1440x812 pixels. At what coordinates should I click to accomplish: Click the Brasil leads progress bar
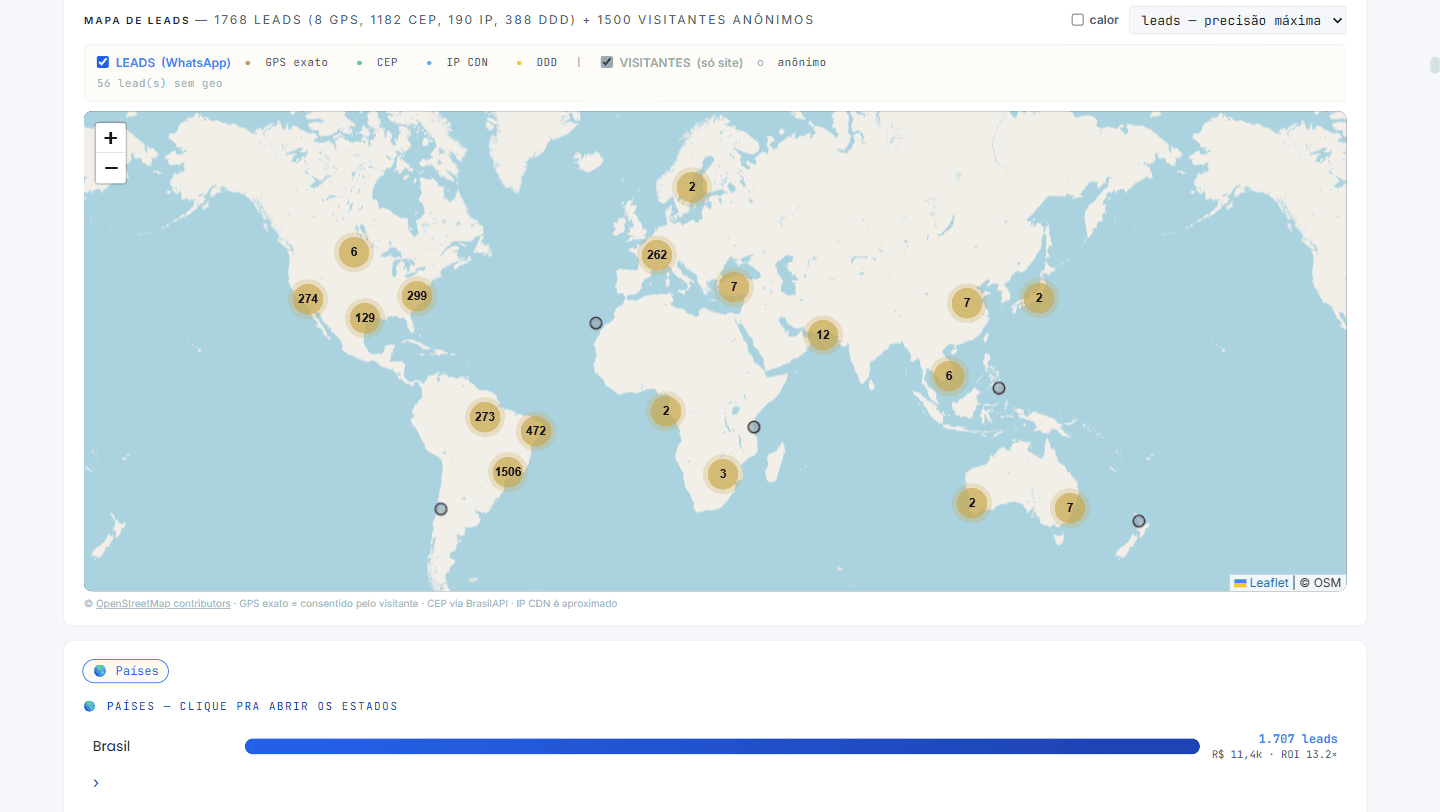[722, 747]
